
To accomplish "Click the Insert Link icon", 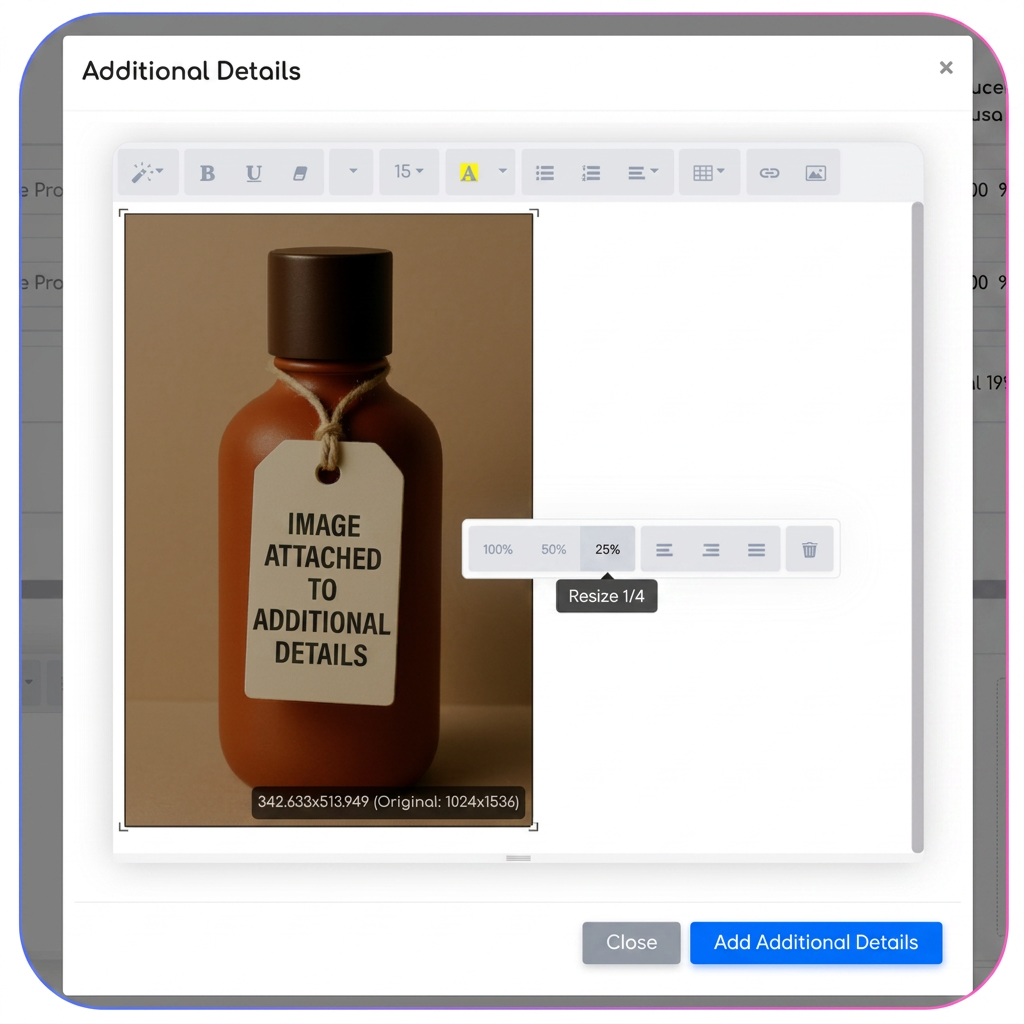I will 769,173.
